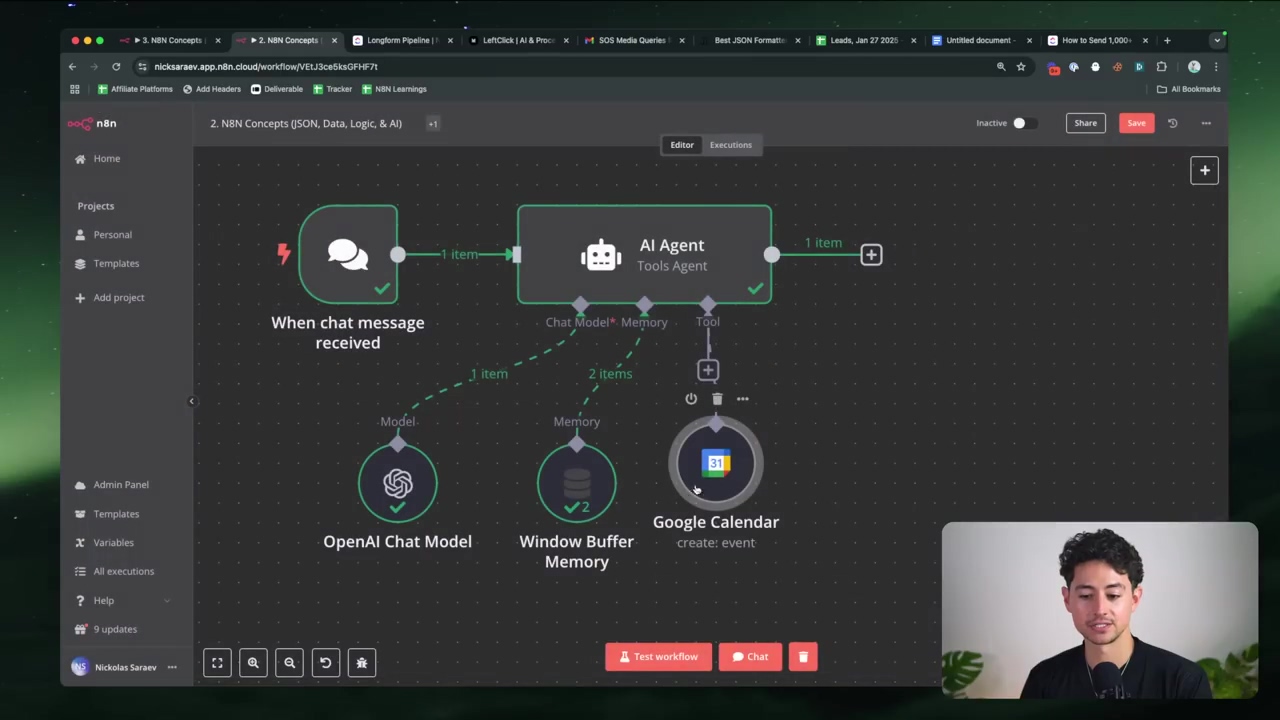
Task: Open browser extensions puzzle icon
Action: click(1161, 67)
